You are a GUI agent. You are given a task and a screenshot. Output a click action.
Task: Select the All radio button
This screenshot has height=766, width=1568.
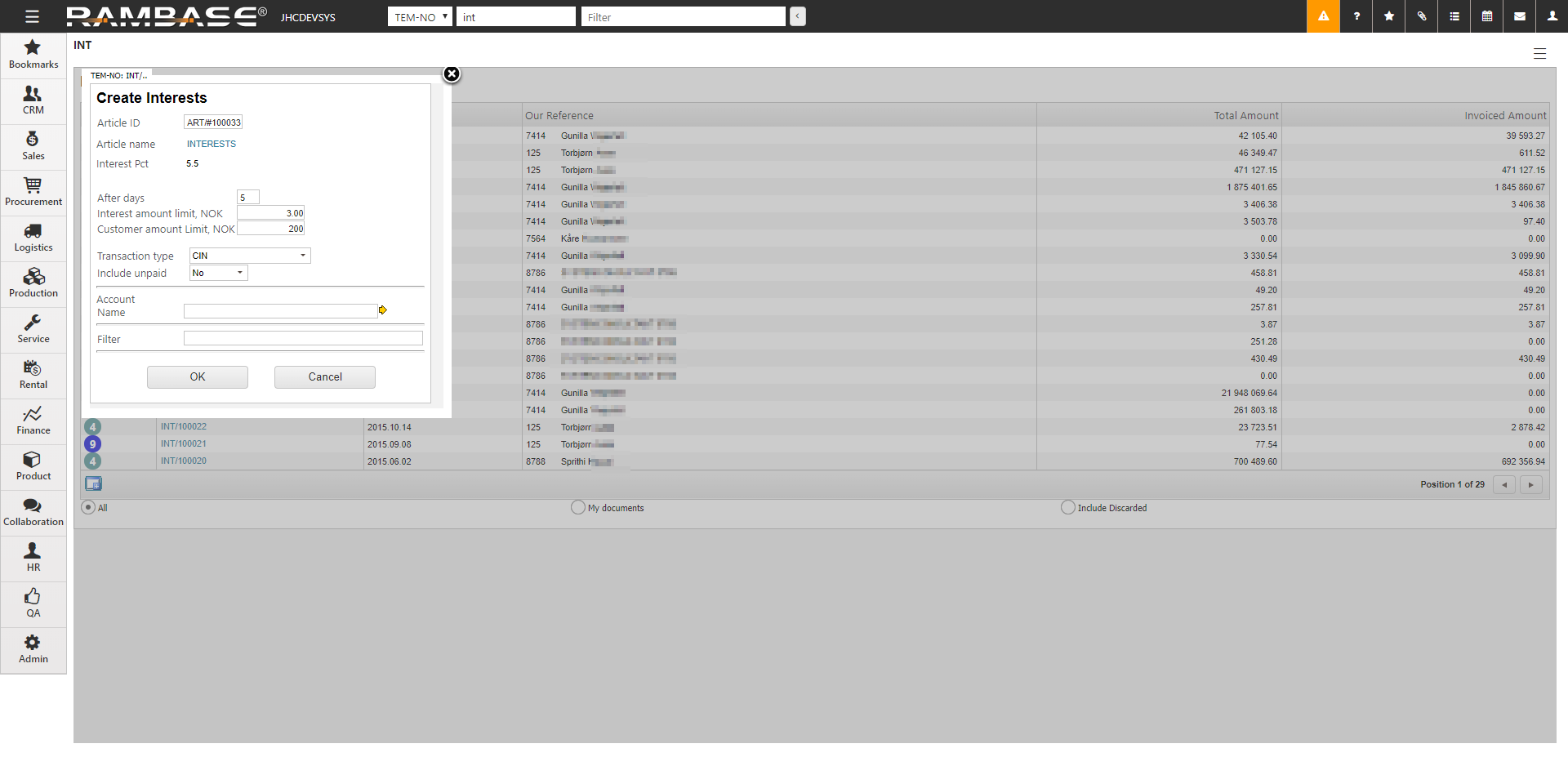(88, 507)
